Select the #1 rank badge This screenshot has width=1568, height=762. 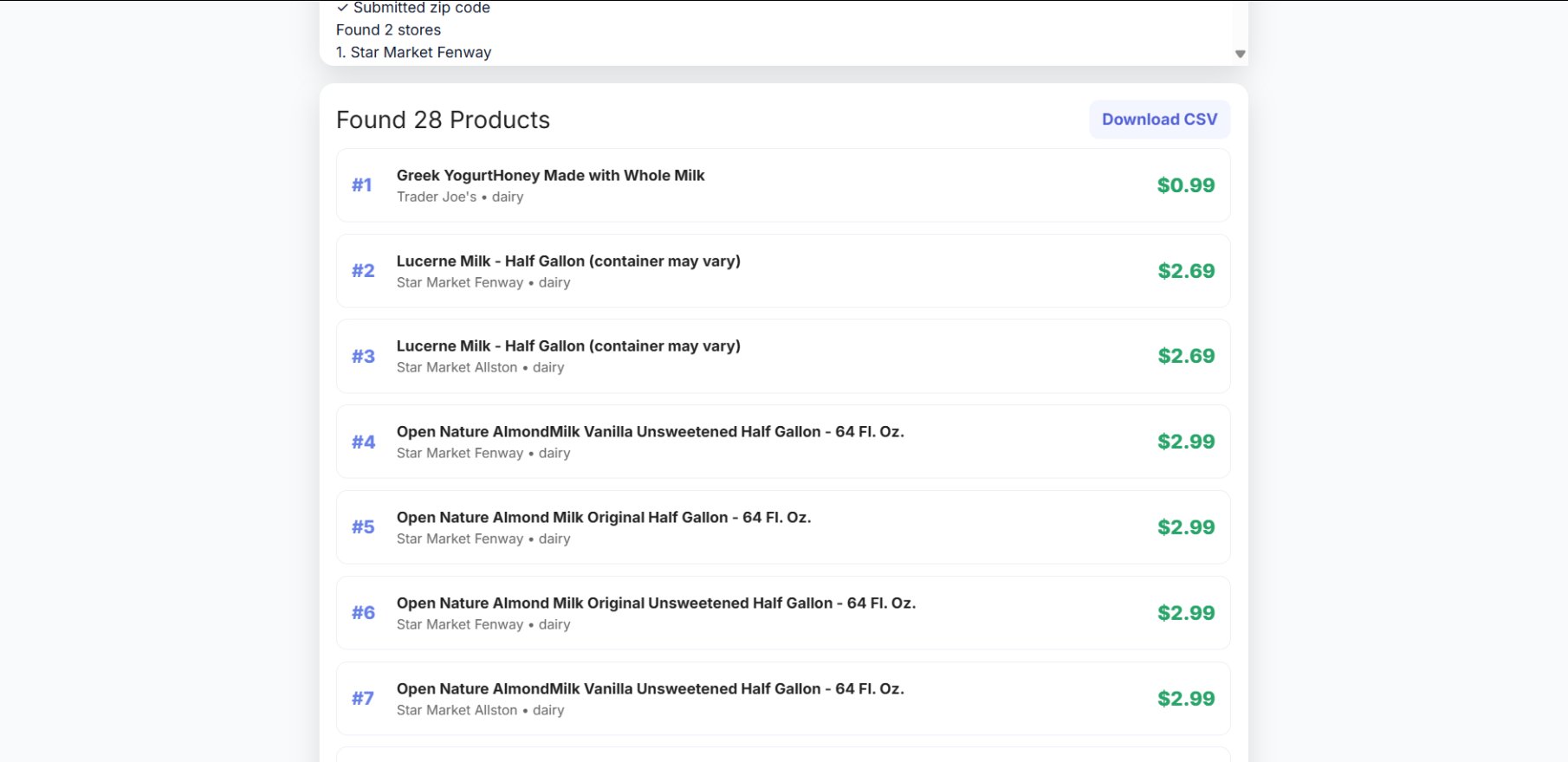tap(362, 185)
